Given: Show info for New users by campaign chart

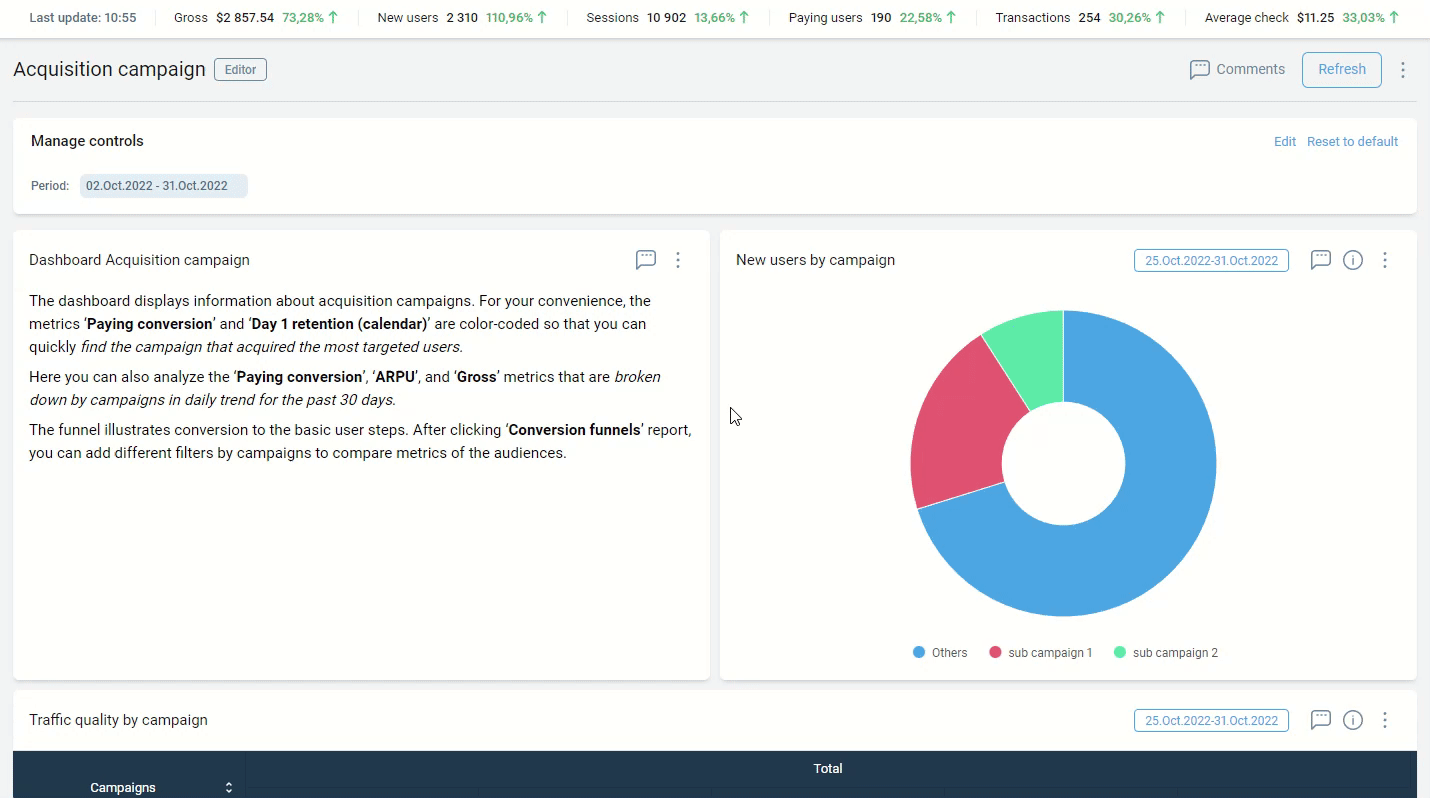Looking at the screenshot, I should point(1353,260).
